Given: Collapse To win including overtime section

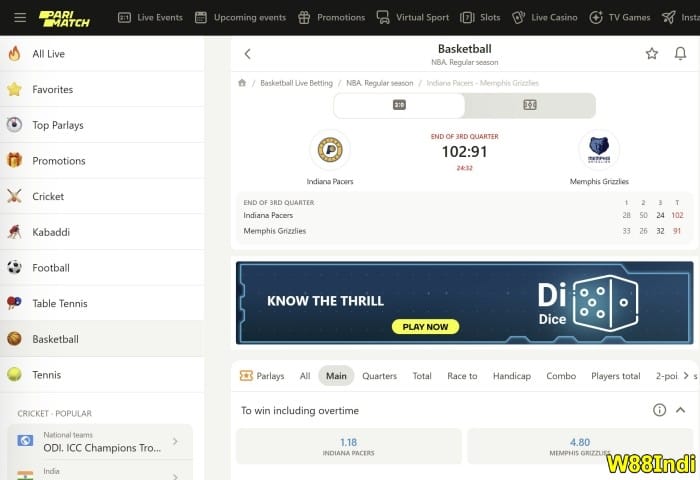Looking at the screenshot, I should [680, 410].
